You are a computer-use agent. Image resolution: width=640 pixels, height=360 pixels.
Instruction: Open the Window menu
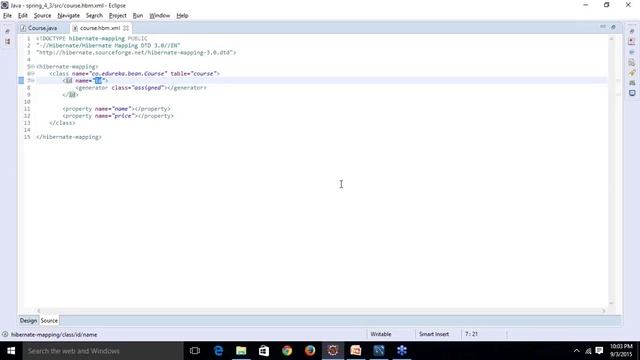pos(160,16)
